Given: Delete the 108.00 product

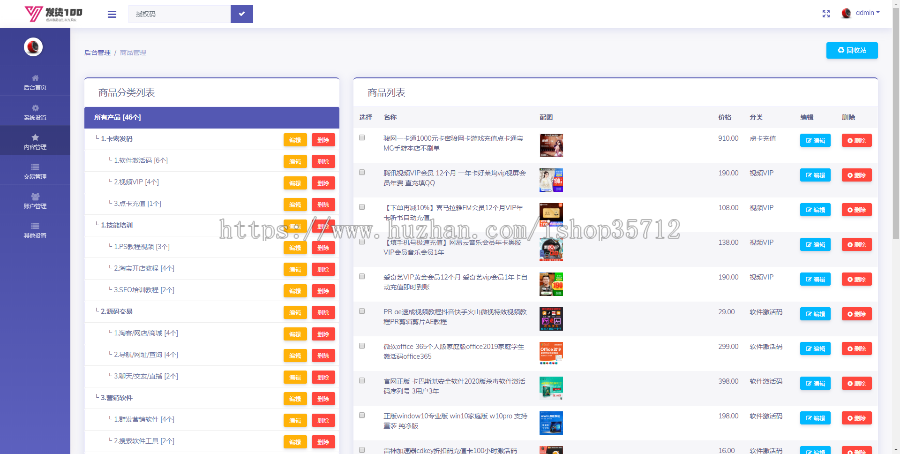Looking at the screenshot, I should click(857, 209).
